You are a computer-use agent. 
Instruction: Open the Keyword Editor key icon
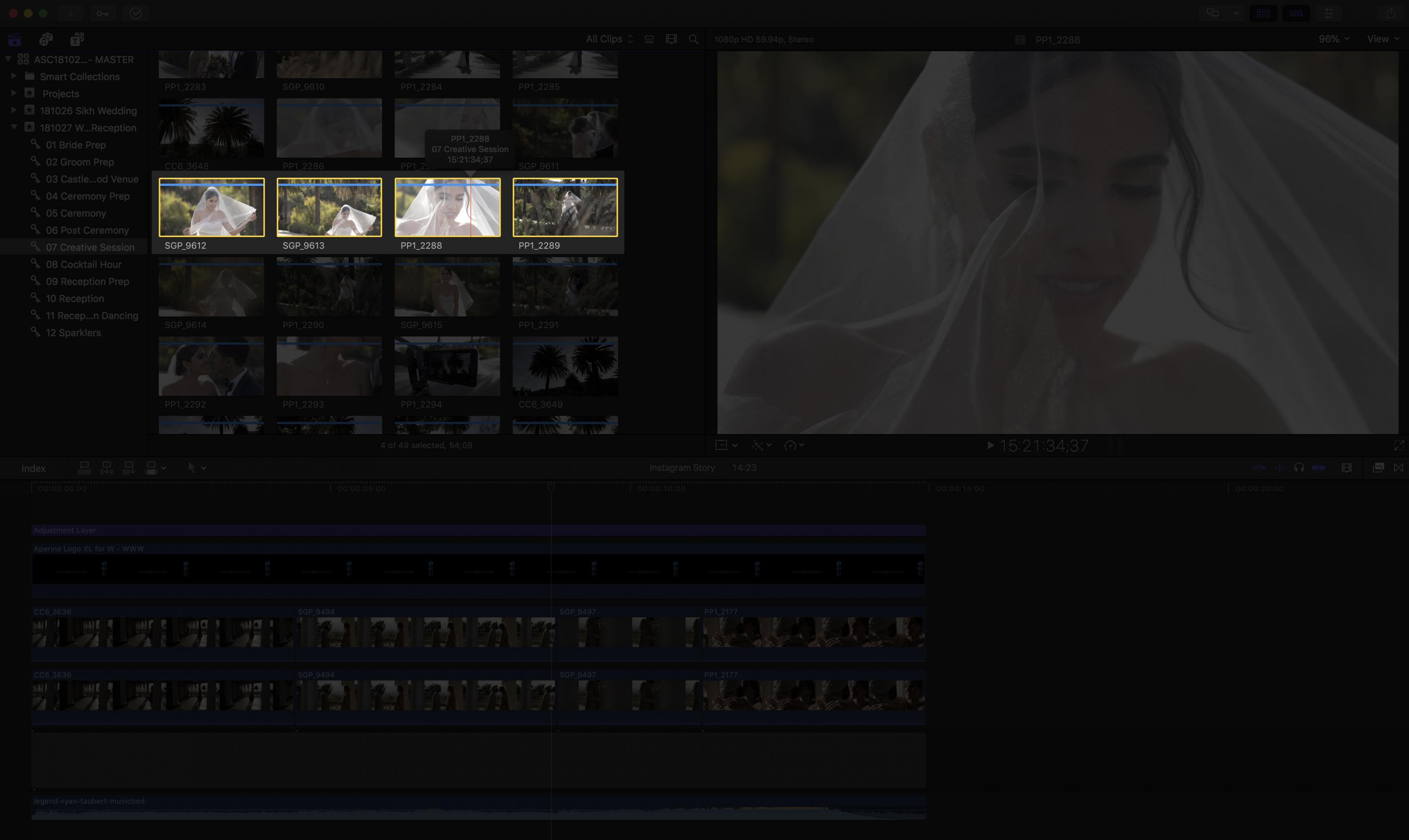[103, 13]
